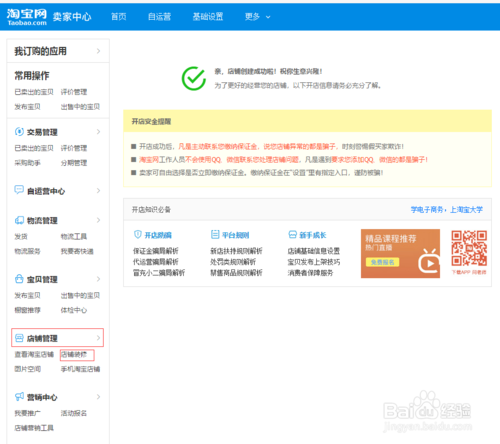Open 发布宝贝 under 宝贝管理
Image resolution: width=500 pixels, height=444 pixels.
(x=27, y=295)
